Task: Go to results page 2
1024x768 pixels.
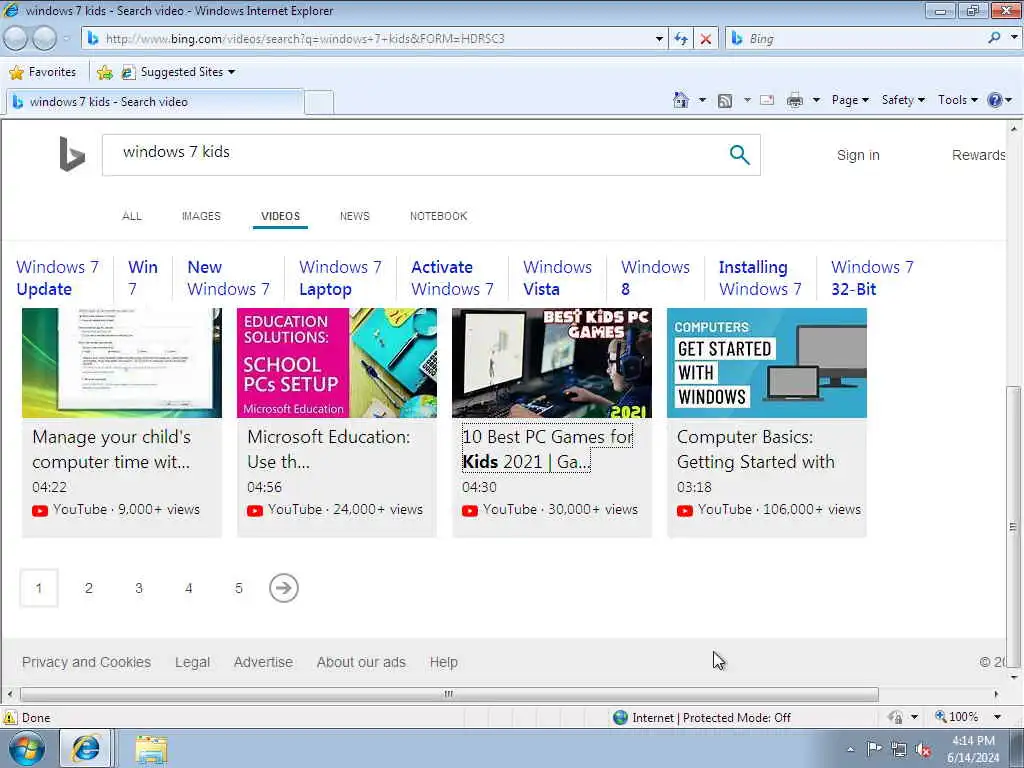Action: [89, 588]
